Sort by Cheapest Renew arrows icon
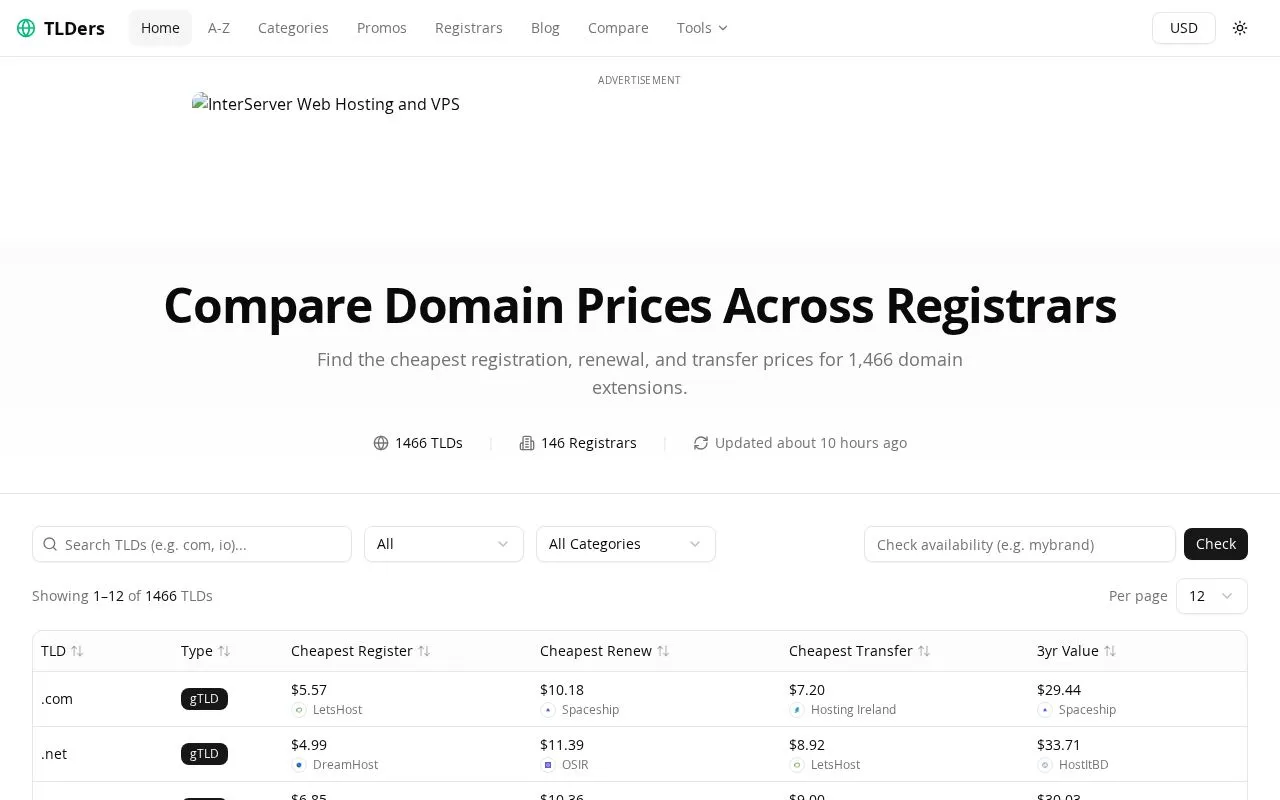The image size is (1280, 800). click(663, 651)
